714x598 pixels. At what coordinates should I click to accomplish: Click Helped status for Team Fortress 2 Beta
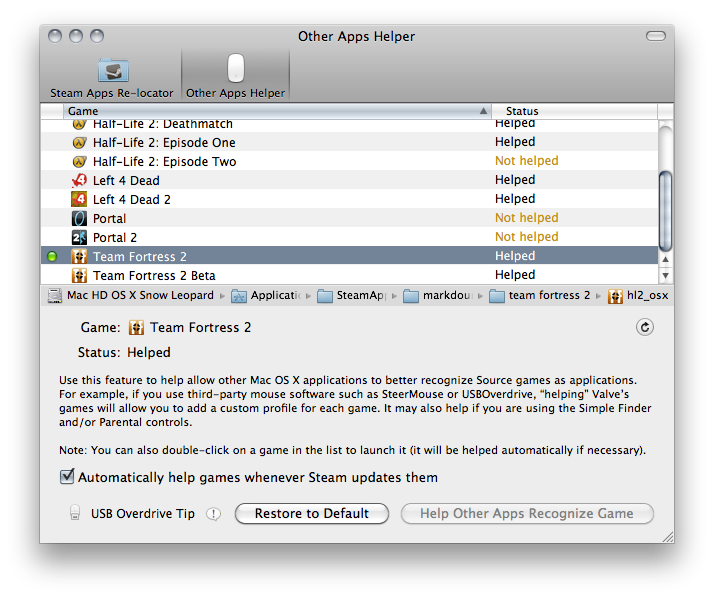click(515, 275)
